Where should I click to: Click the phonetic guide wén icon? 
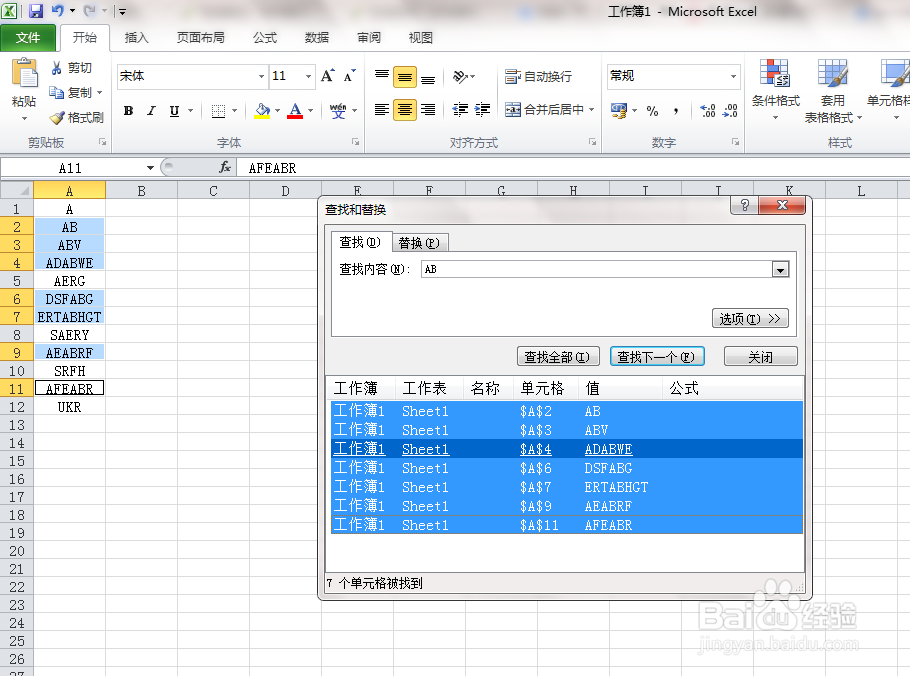[x=338, y=110]
